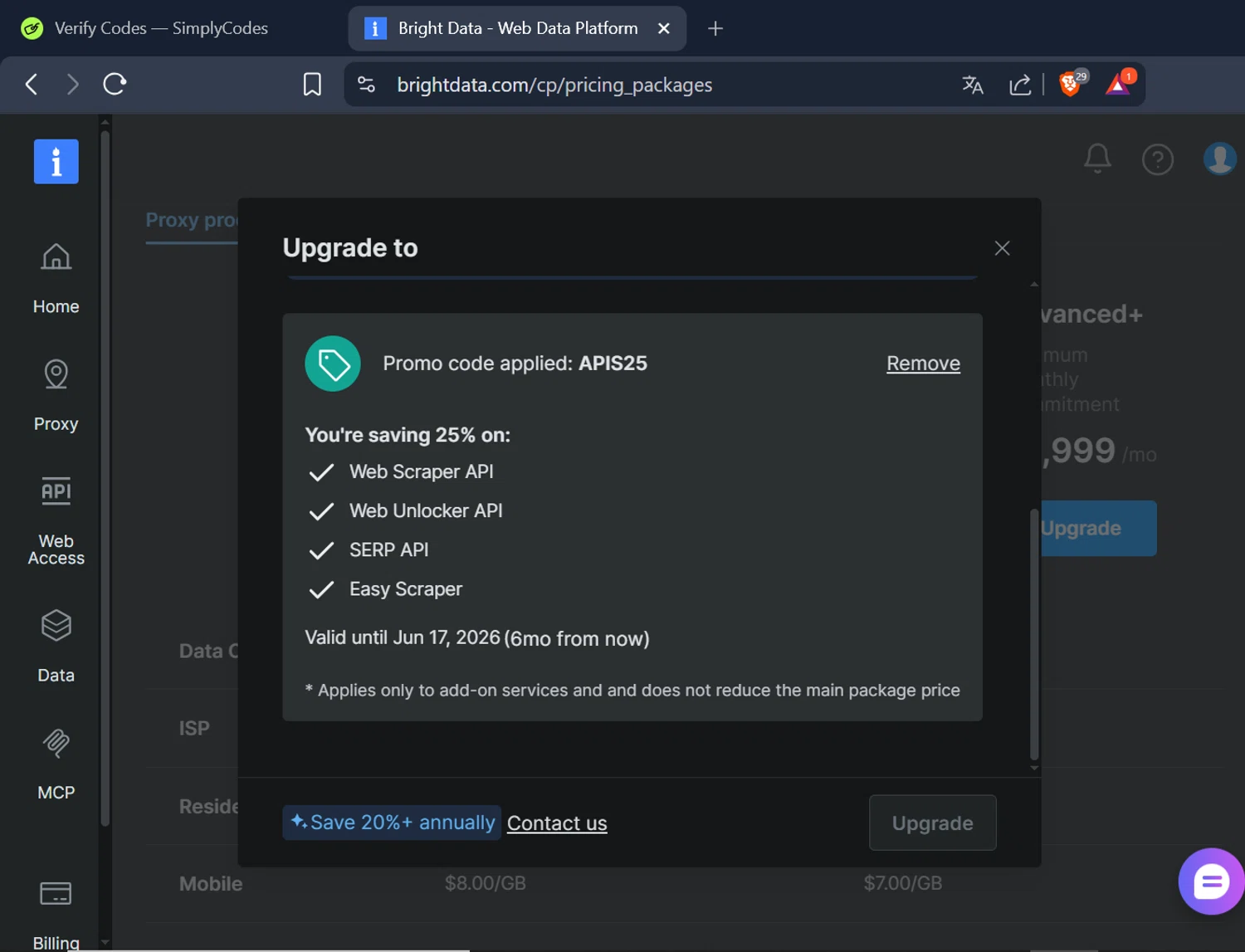Image resolution: width=1245 pixels, height=952 pixels.
Task: Click the sidebar scrollbar
Action: pyautogui.click(x=105, y=477)
